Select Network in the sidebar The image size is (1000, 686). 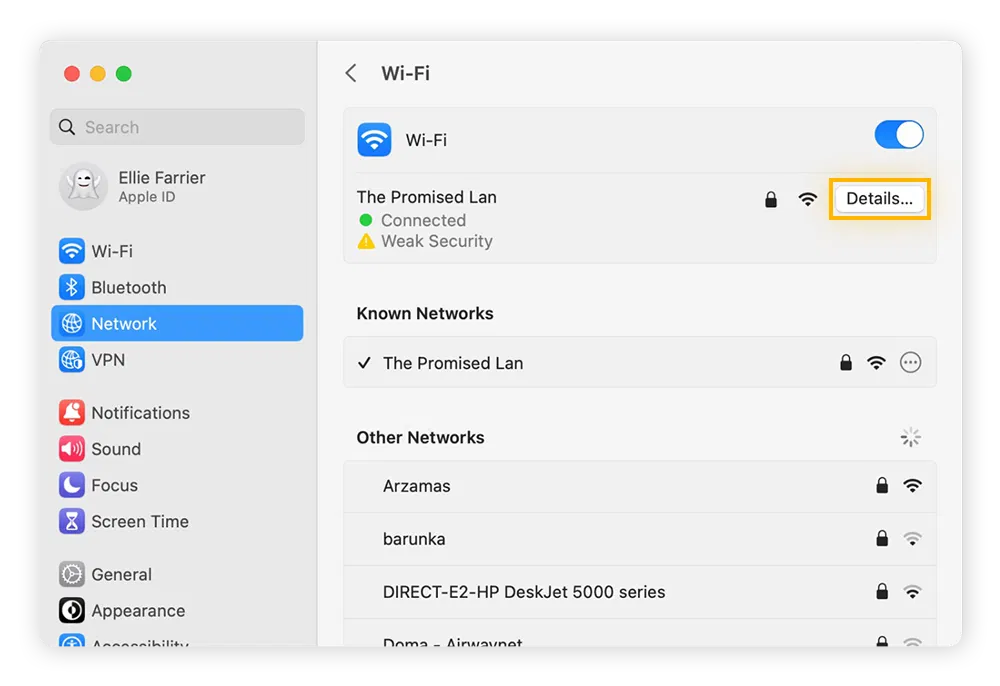coord(177,323)
